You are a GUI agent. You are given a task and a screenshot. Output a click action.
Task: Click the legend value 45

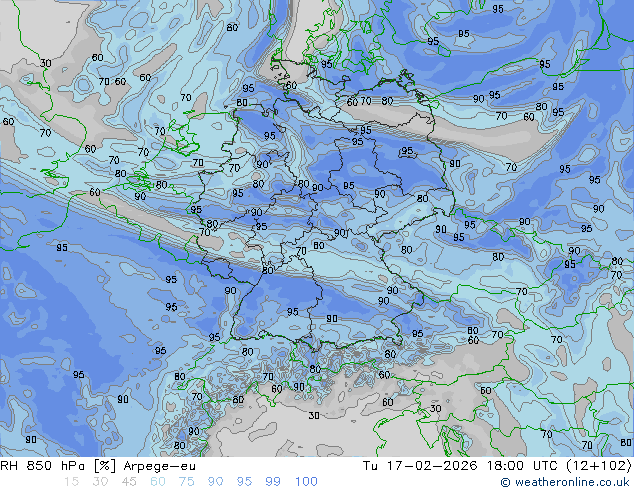click(129, 482)
